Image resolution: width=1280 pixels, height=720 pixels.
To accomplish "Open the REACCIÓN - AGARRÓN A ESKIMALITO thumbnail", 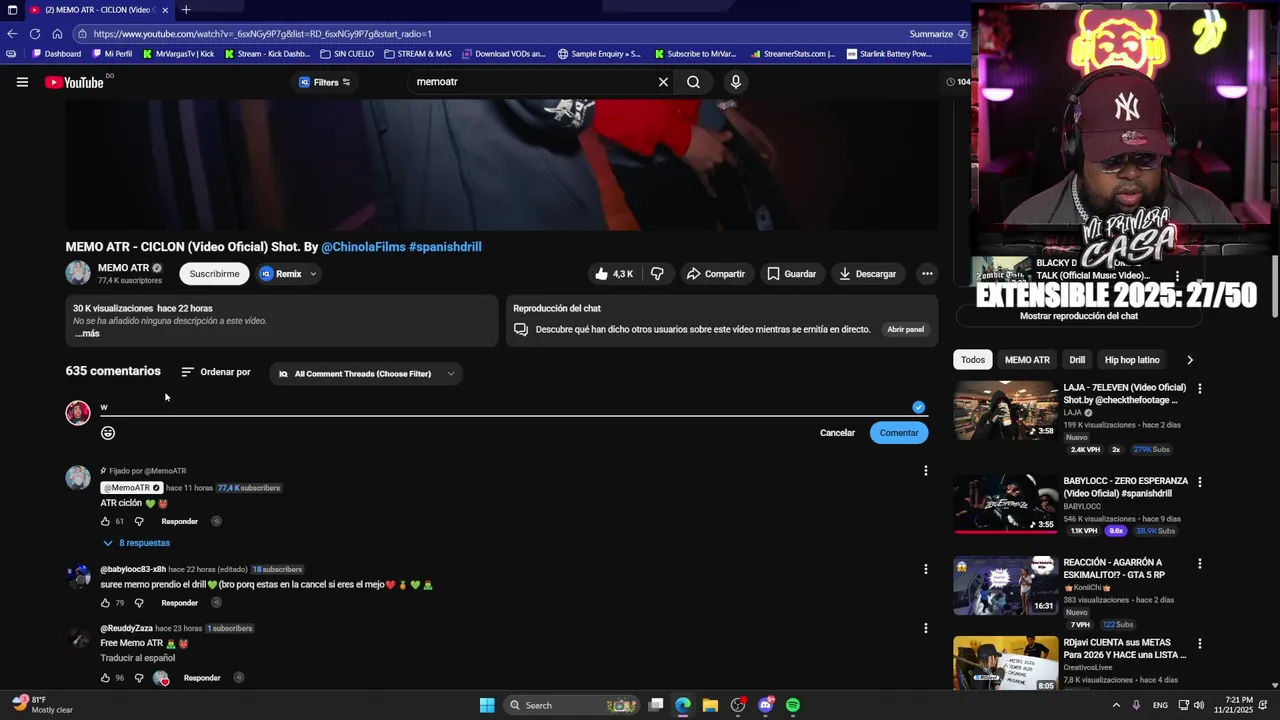I will (1005, 586).
